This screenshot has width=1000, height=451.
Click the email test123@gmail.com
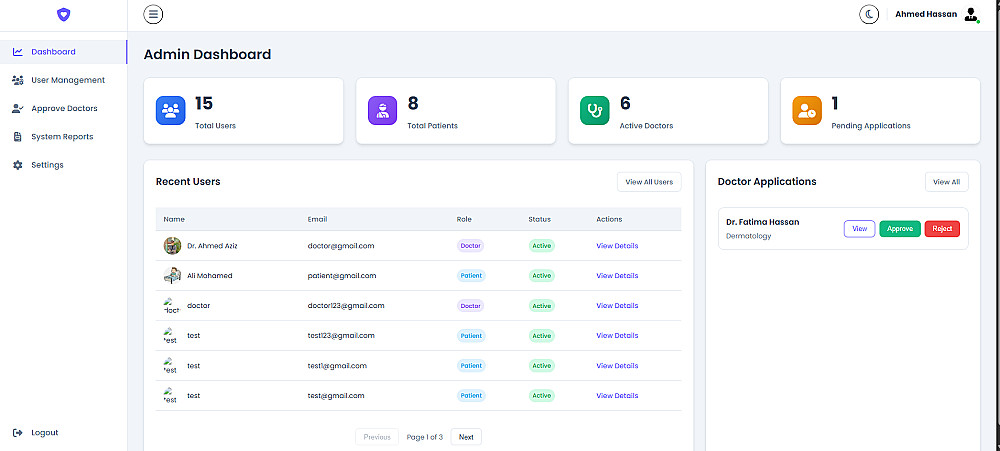(341, 336)
